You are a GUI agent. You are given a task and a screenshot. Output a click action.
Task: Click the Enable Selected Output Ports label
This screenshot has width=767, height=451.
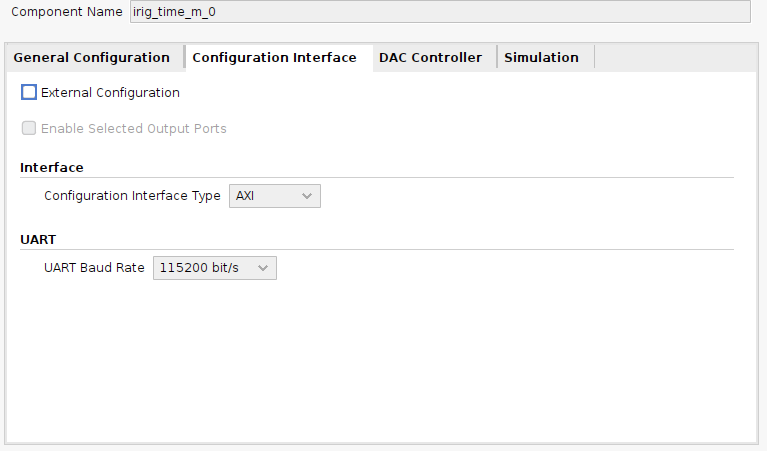[x=134, y=129]
